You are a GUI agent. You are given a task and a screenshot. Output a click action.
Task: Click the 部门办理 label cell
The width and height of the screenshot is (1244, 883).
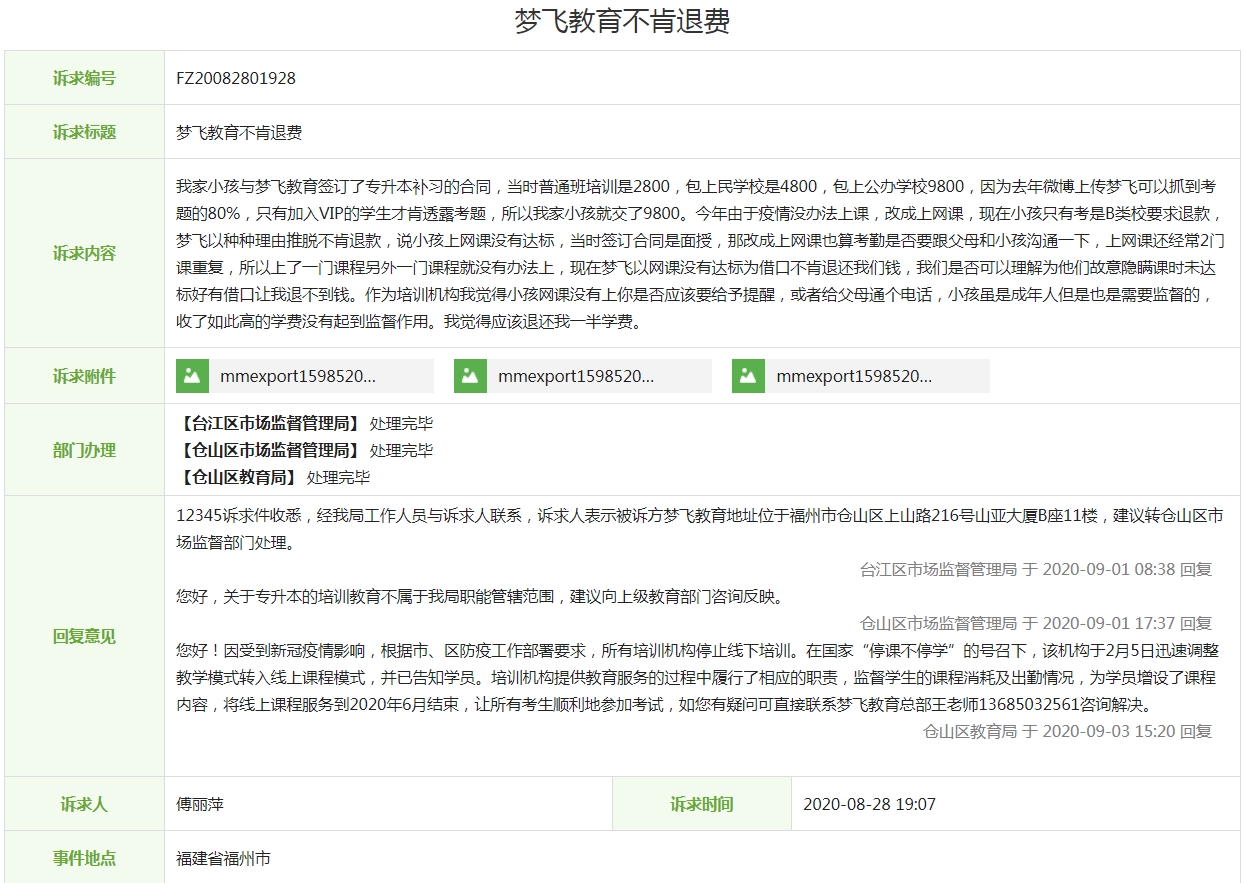[x=84, y=450]
